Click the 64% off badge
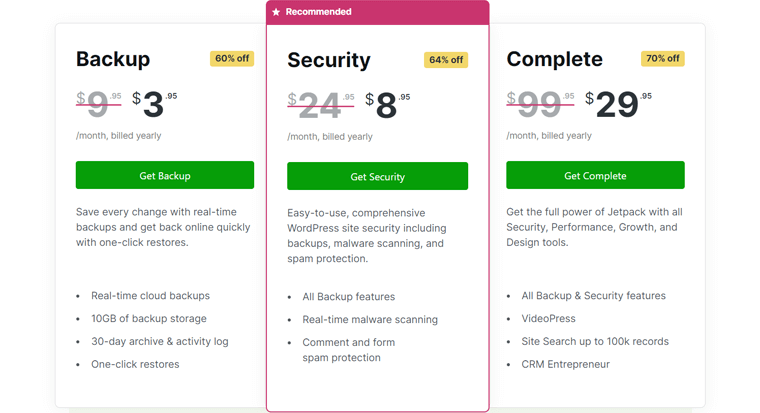This screenshot has width=760, height=413. click(446, 60)
